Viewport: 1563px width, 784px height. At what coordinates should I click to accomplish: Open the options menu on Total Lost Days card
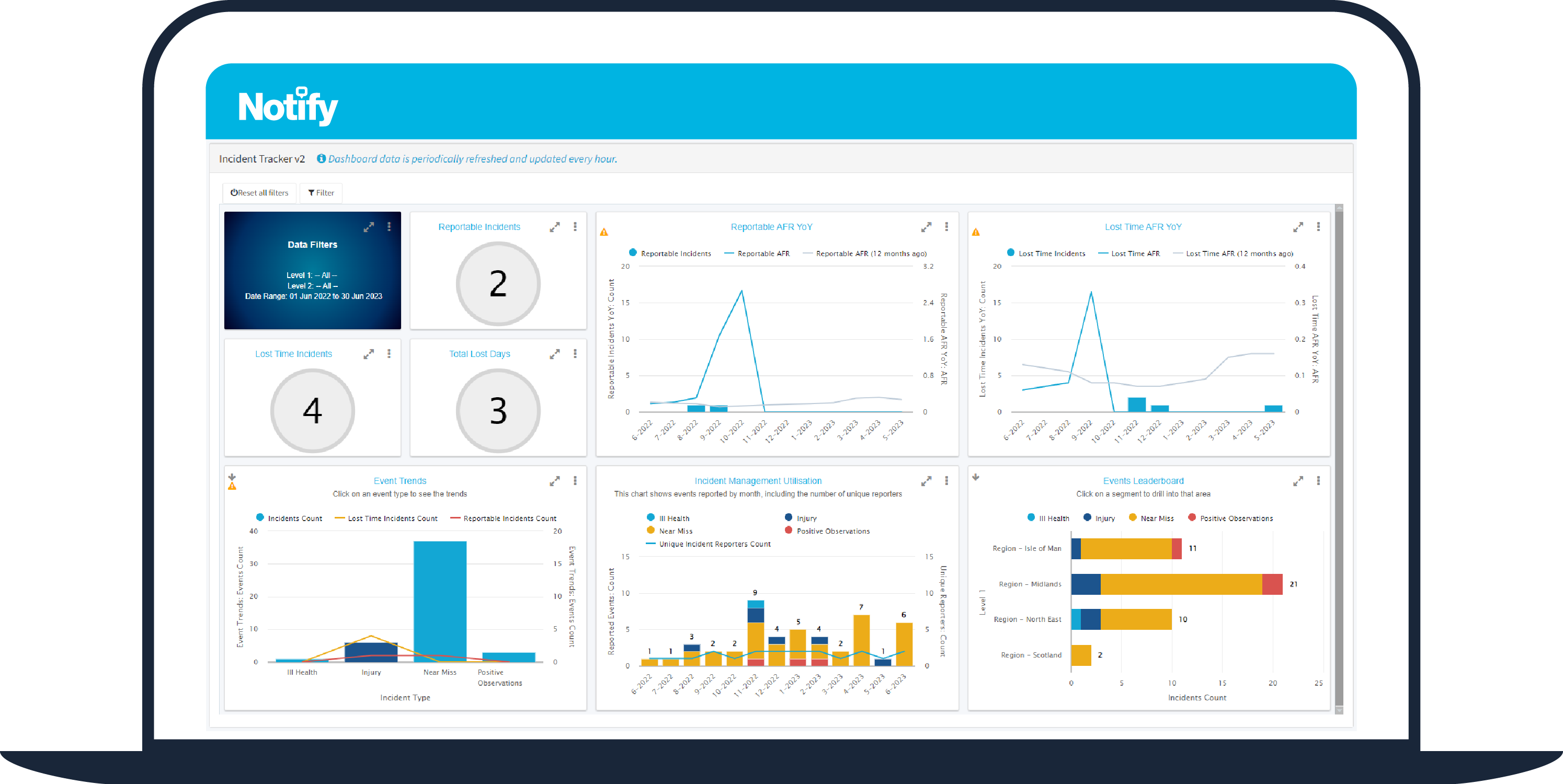pos(575,353)
